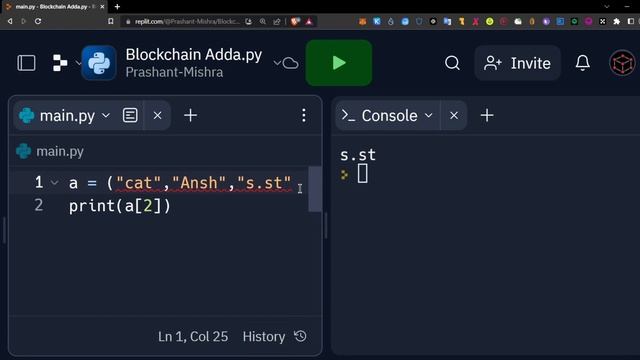
Task: Toggle the Replit sidebar panel
Action: coord(26,63)
